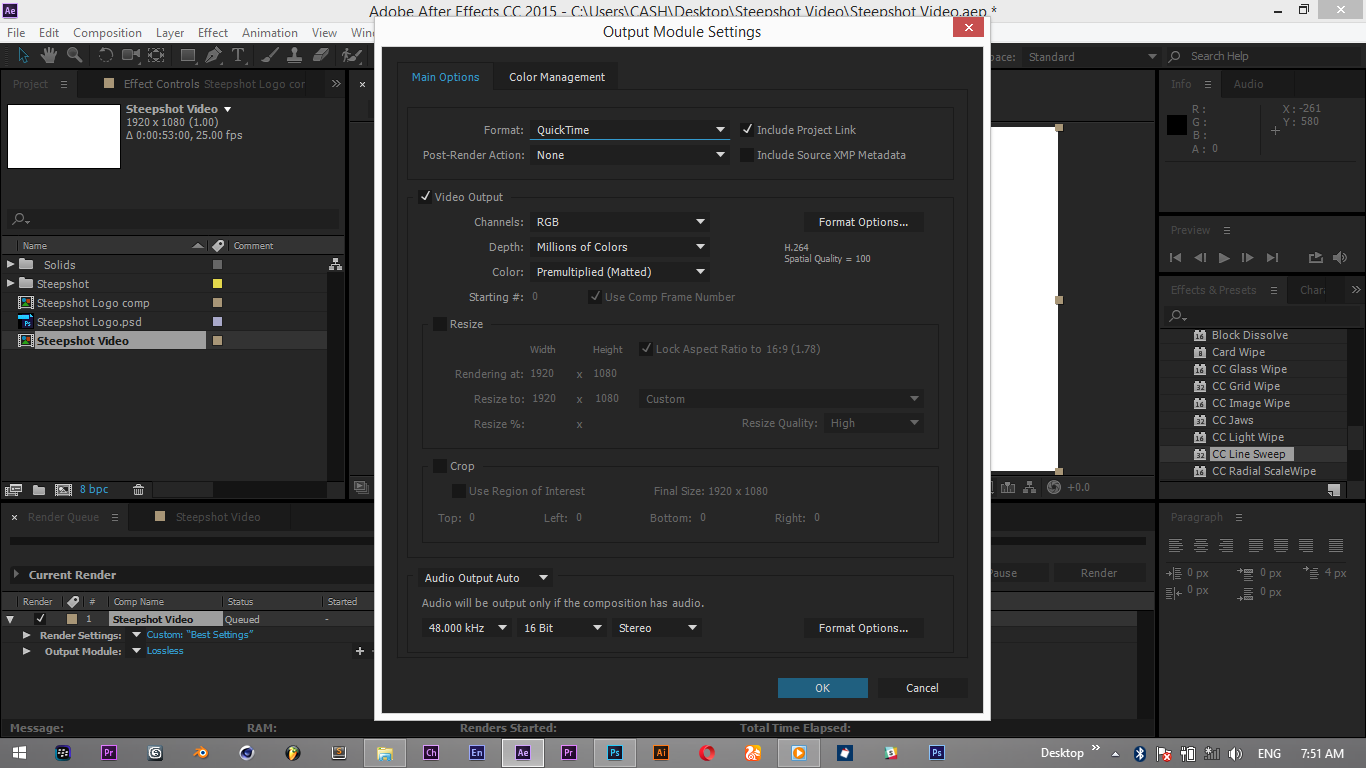The image size is (1366, 768).
Task: Toggle Lock Aspect Ratio checkbox
Action: (x=646, y=349)
